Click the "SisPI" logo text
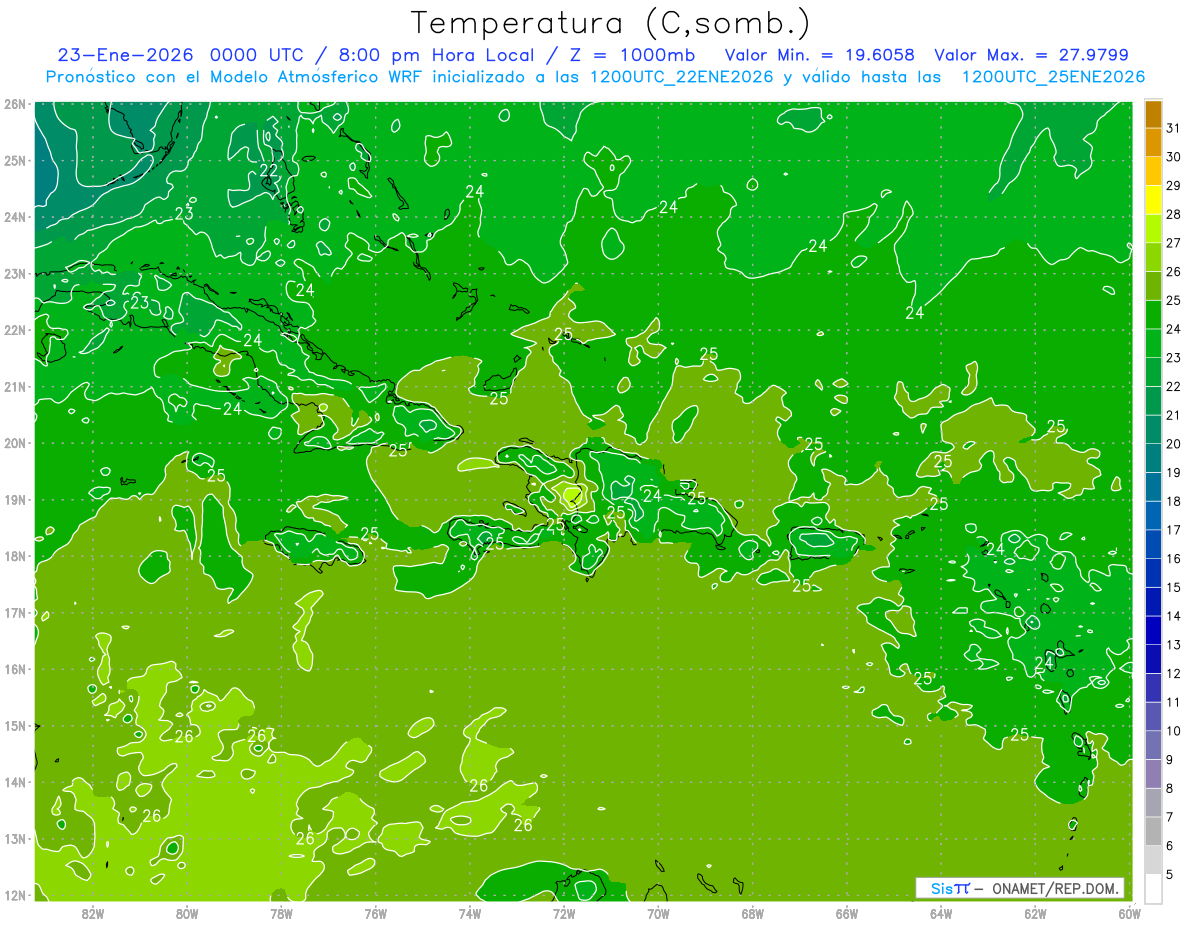The height and width of the screenshot is (927, 1200). 950,888
